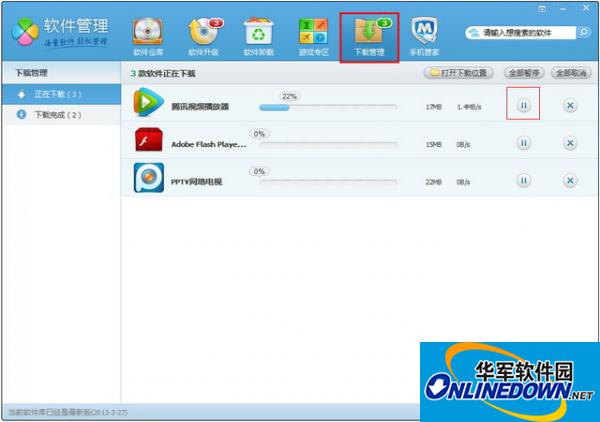Viewport: 600px width, 422px height.
Task: Open the 手机管家 phone manager tab
Action: 424,37
